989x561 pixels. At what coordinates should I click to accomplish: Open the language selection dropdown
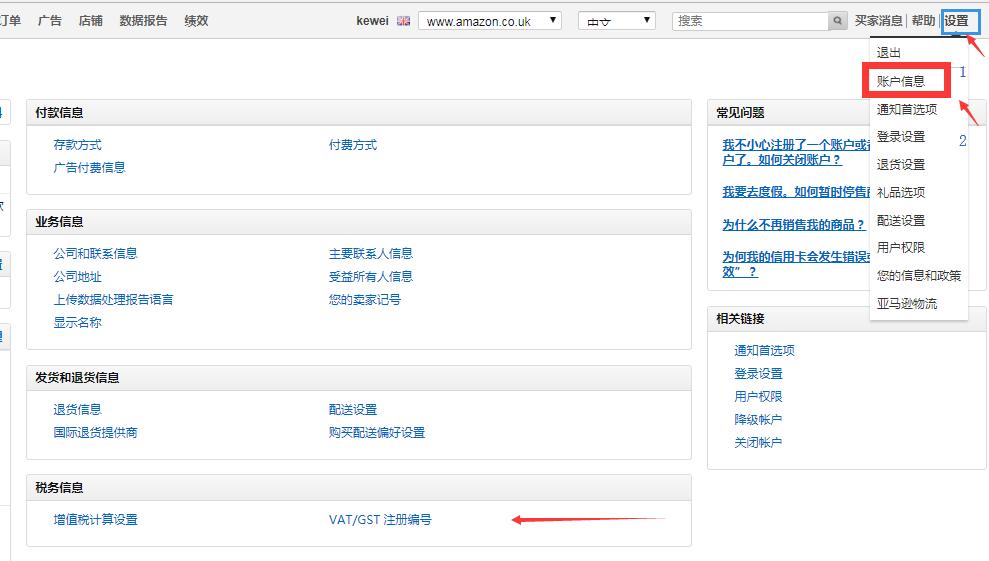pos(617,21)
